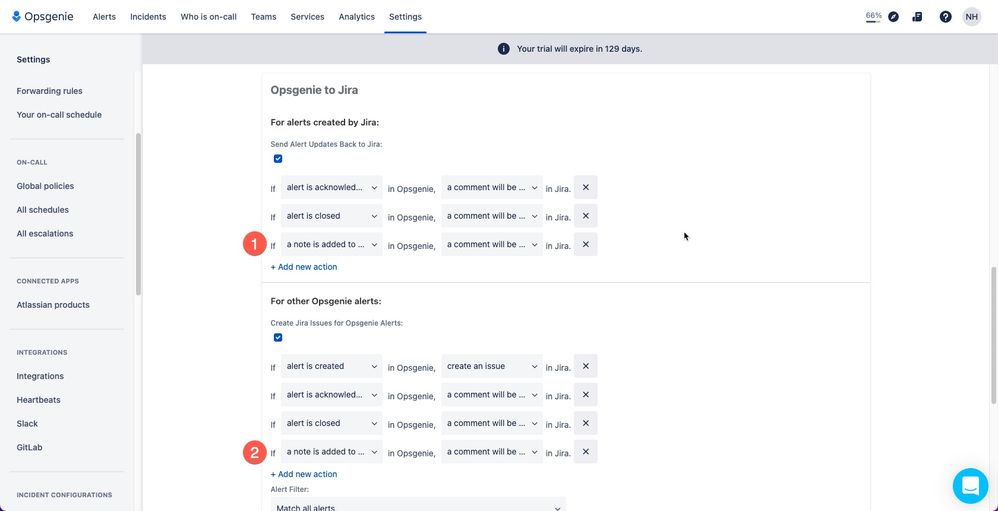Screen dimensions: 998x511
Task: Open Forwarding rules settings
Action: tap(50, 91)
